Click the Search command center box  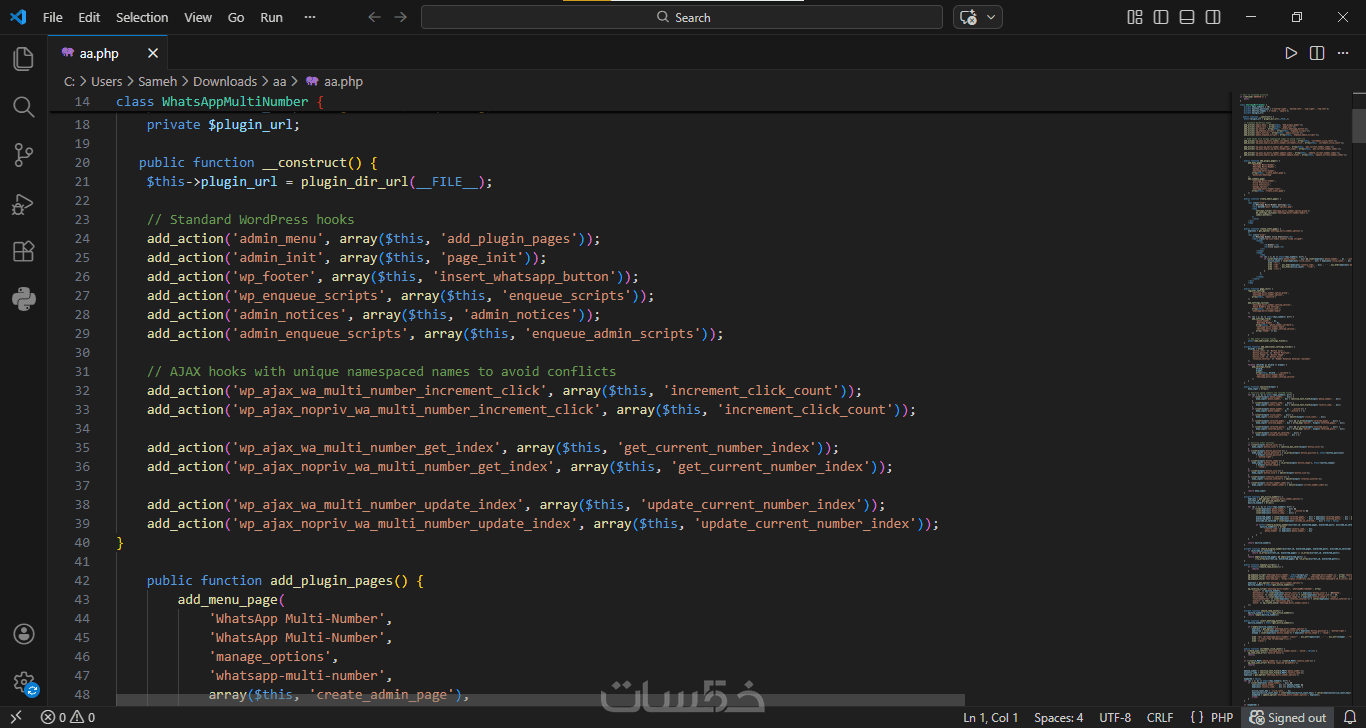tap(682, 17)
